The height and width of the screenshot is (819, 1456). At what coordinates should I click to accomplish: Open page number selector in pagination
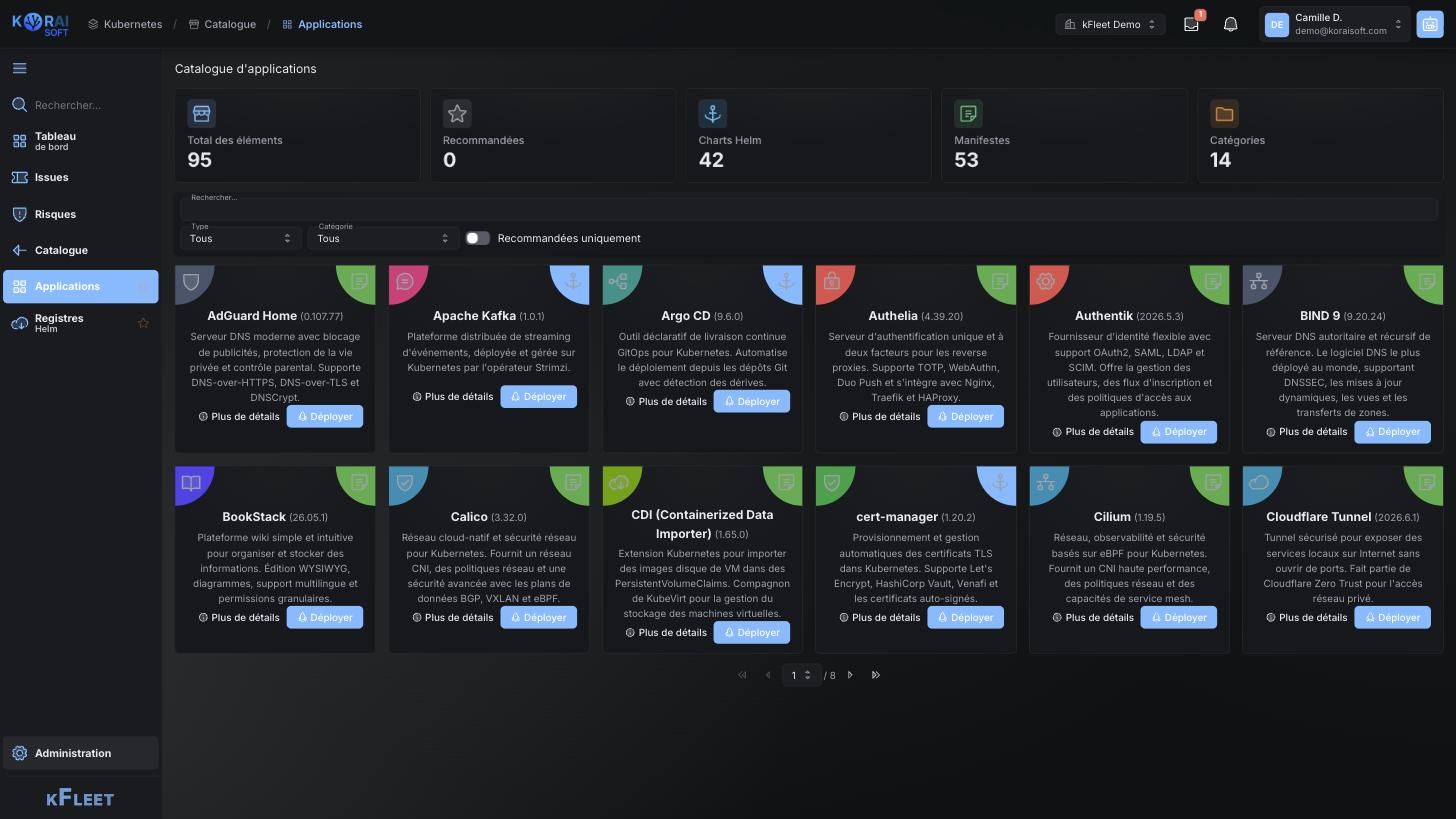[800, 675]
